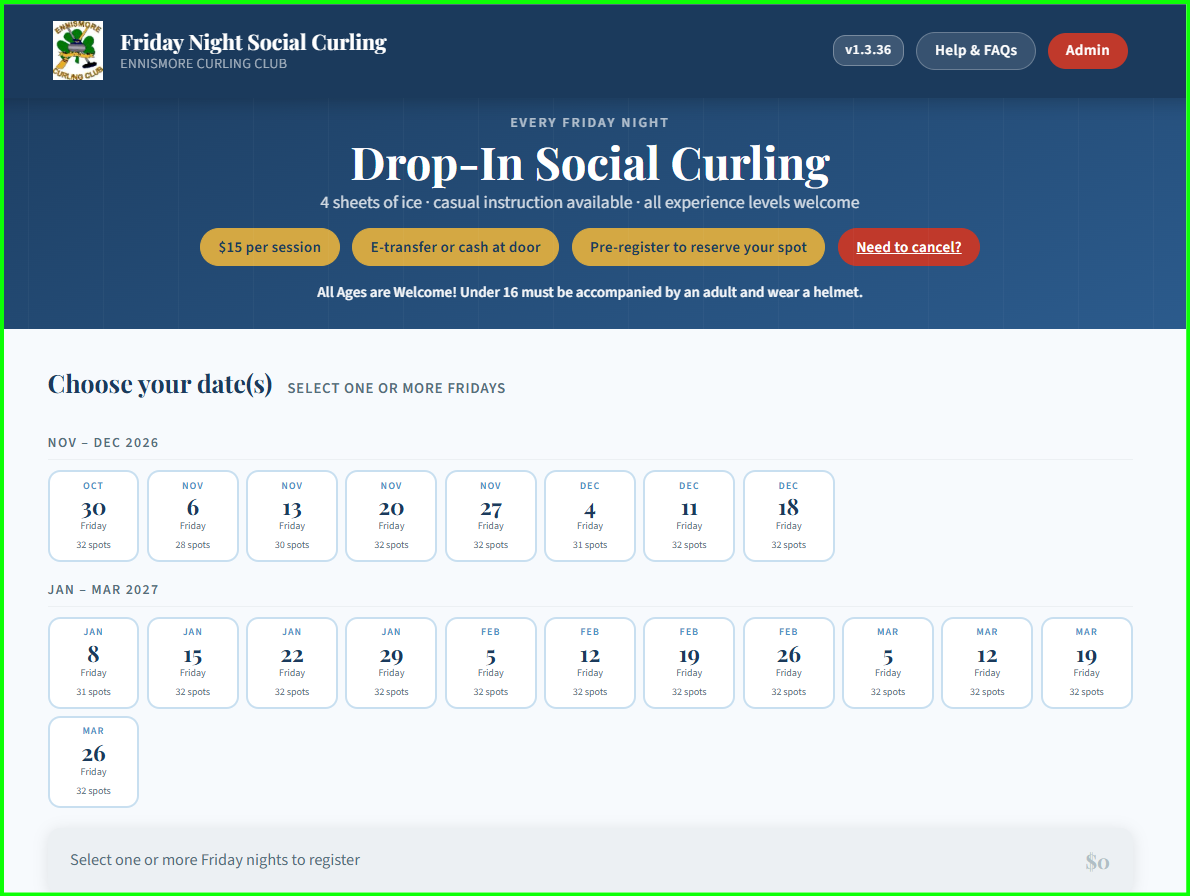Click the ENNISMORE CURLING CLUB subtitle

point(203,64)
